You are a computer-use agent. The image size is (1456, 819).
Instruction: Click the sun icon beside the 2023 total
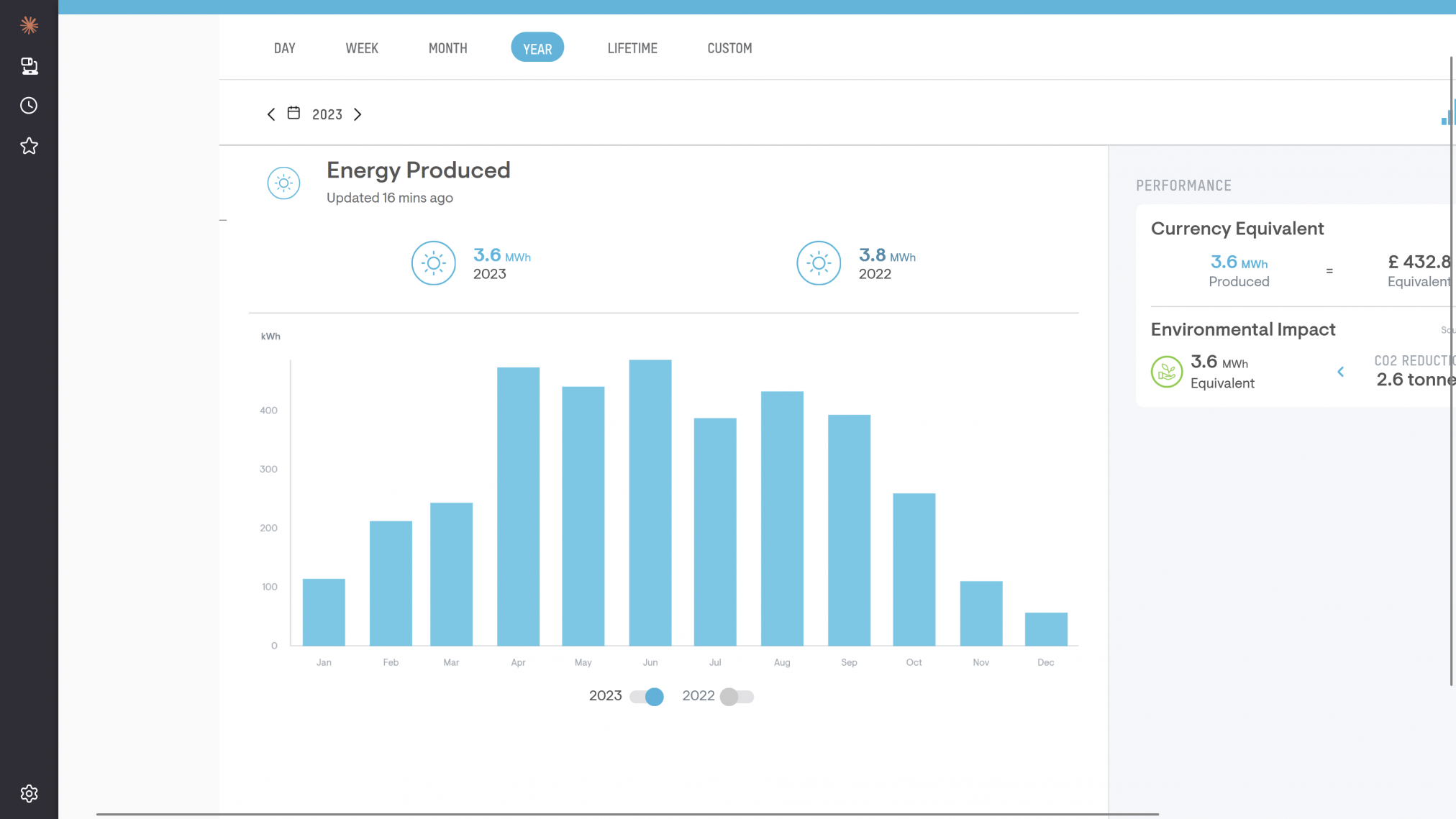433,263
